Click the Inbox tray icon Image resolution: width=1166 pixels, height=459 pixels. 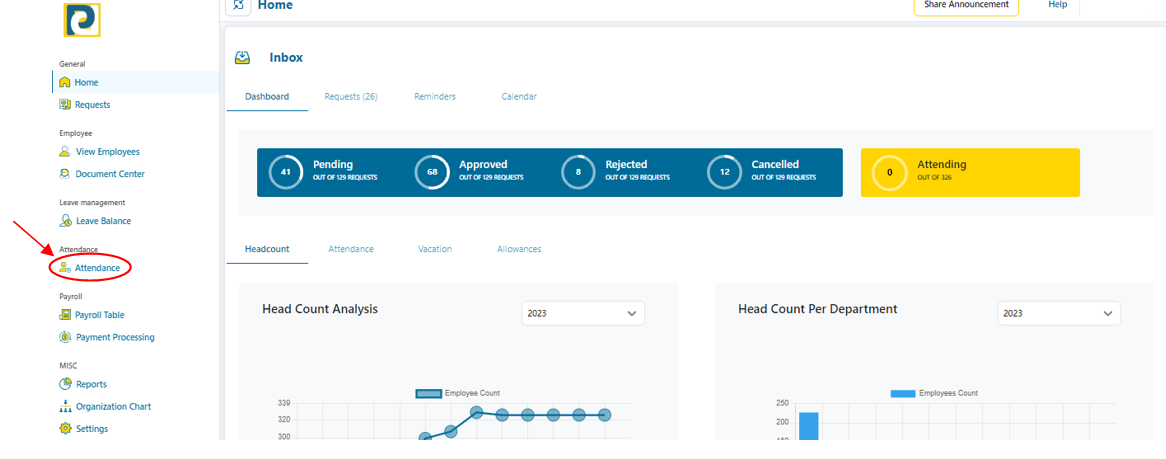(242, 58)
